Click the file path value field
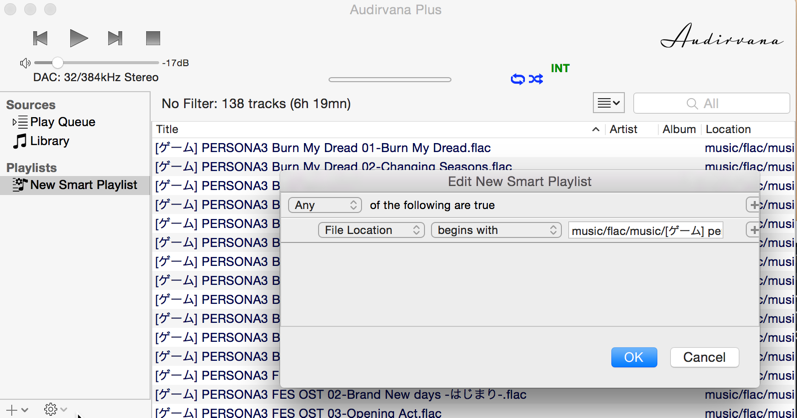The height and width of the screenshot is (418, 797). coord(646,230)
